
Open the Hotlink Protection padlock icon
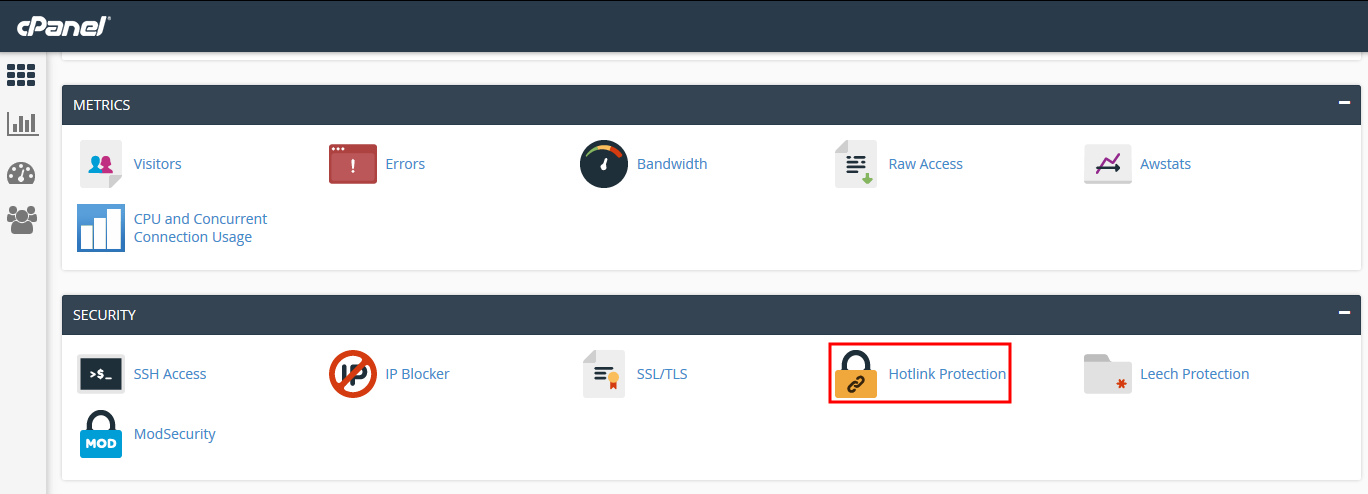pyautogui.click(x=856, y=374)
